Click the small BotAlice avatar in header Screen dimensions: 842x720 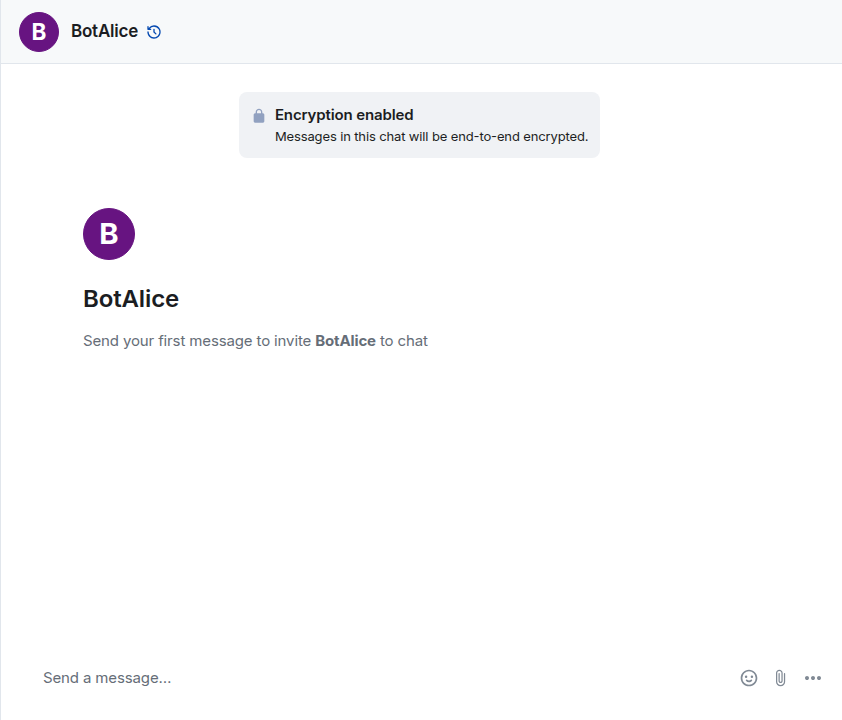pyautogui.click(x=39, y=32)
